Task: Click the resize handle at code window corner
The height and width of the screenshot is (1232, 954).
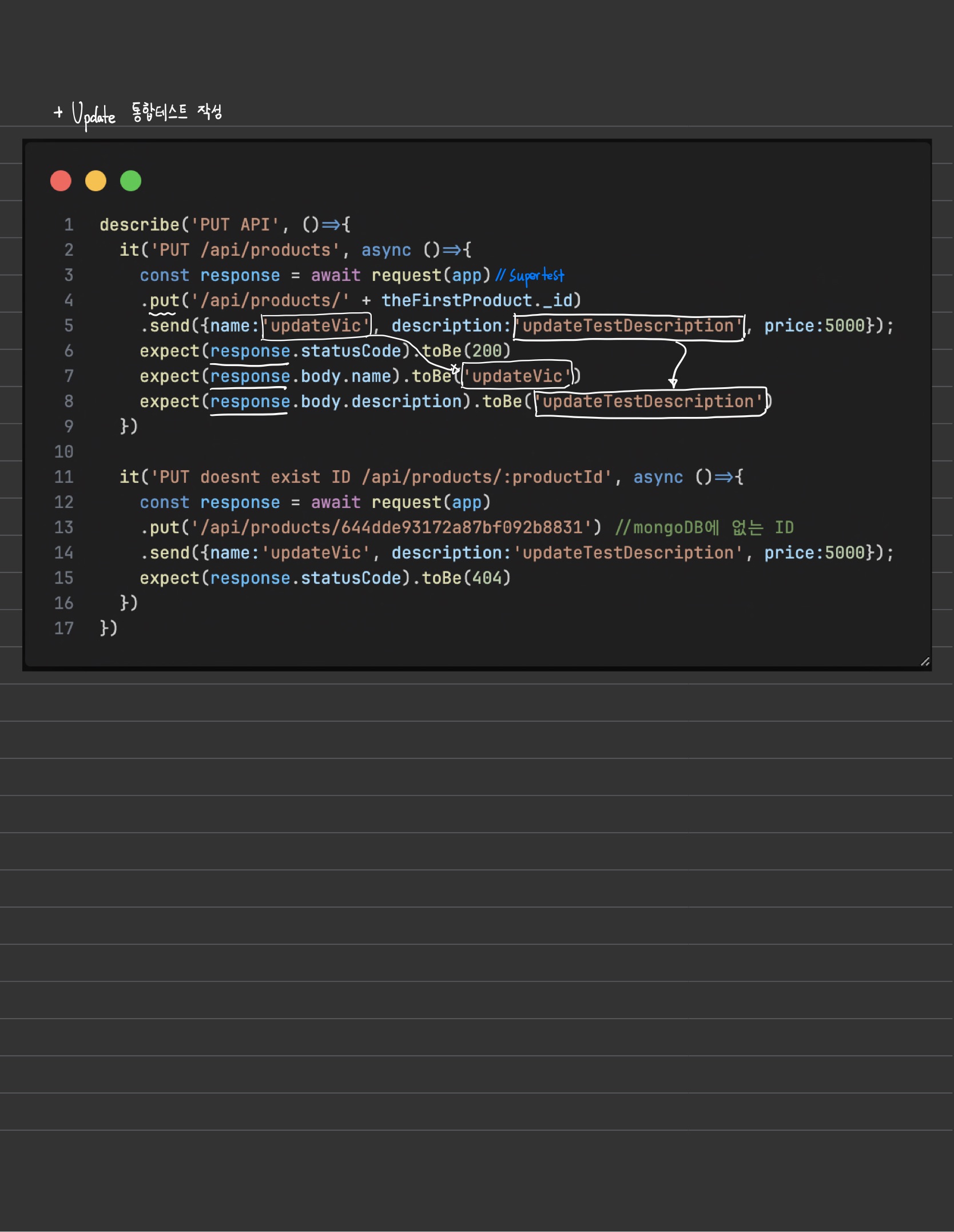Action: point(925,662)
